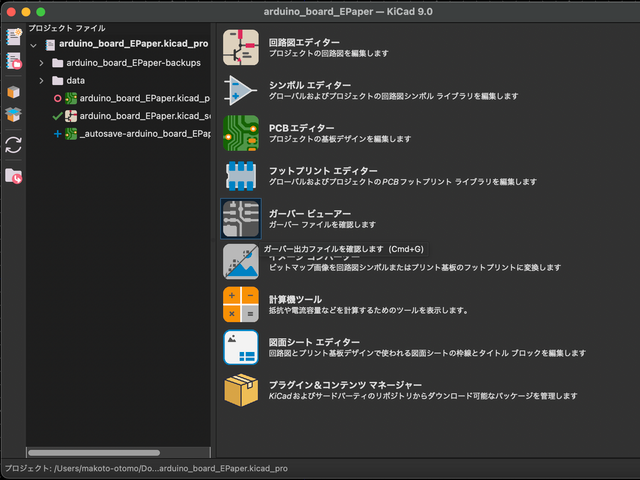The image size is (640, 480).
Task: Select the data folder name
Action: pos(76,80)
